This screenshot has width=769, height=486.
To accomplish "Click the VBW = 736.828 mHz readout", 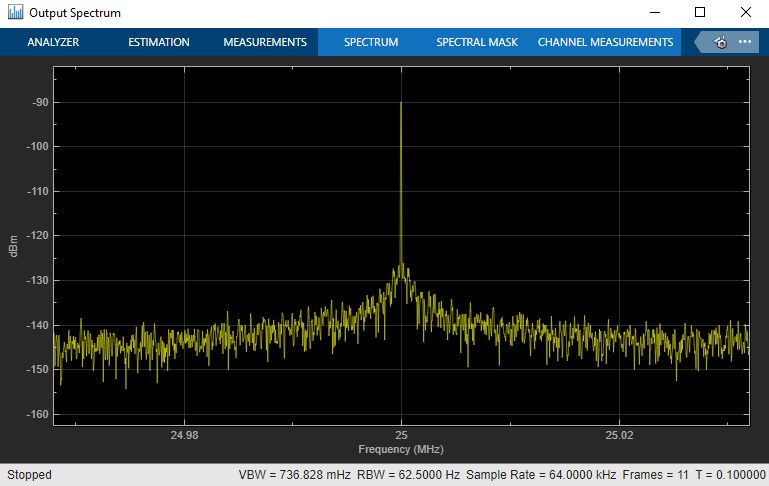I will click(295, 475).
